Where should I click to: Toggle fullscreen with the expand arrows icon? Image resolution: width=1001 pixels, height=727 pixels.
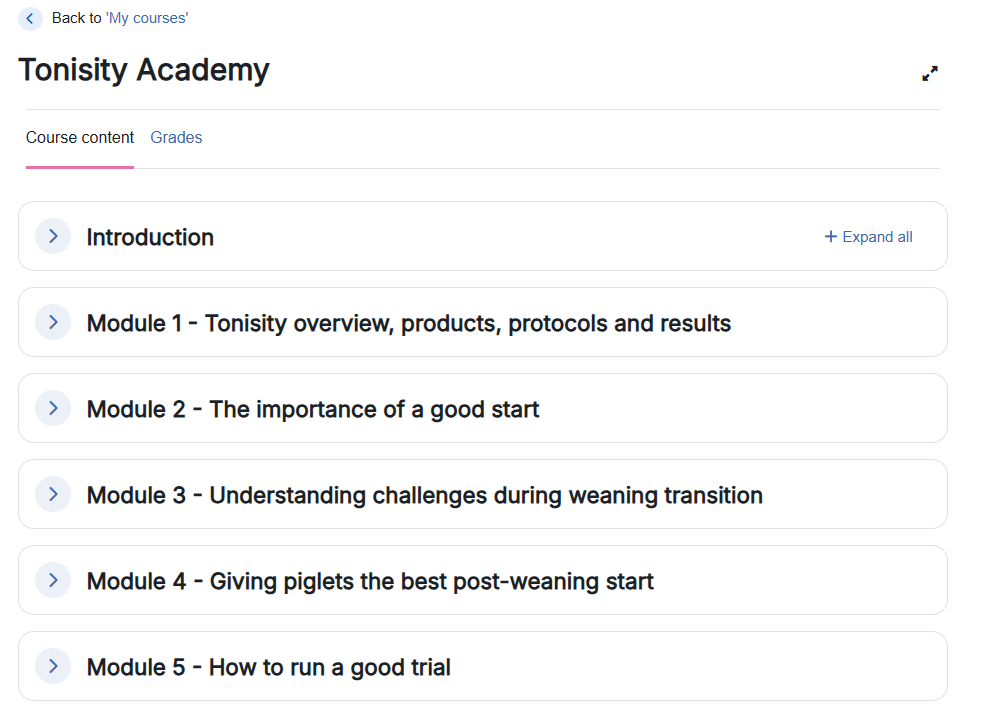[930, 73]
